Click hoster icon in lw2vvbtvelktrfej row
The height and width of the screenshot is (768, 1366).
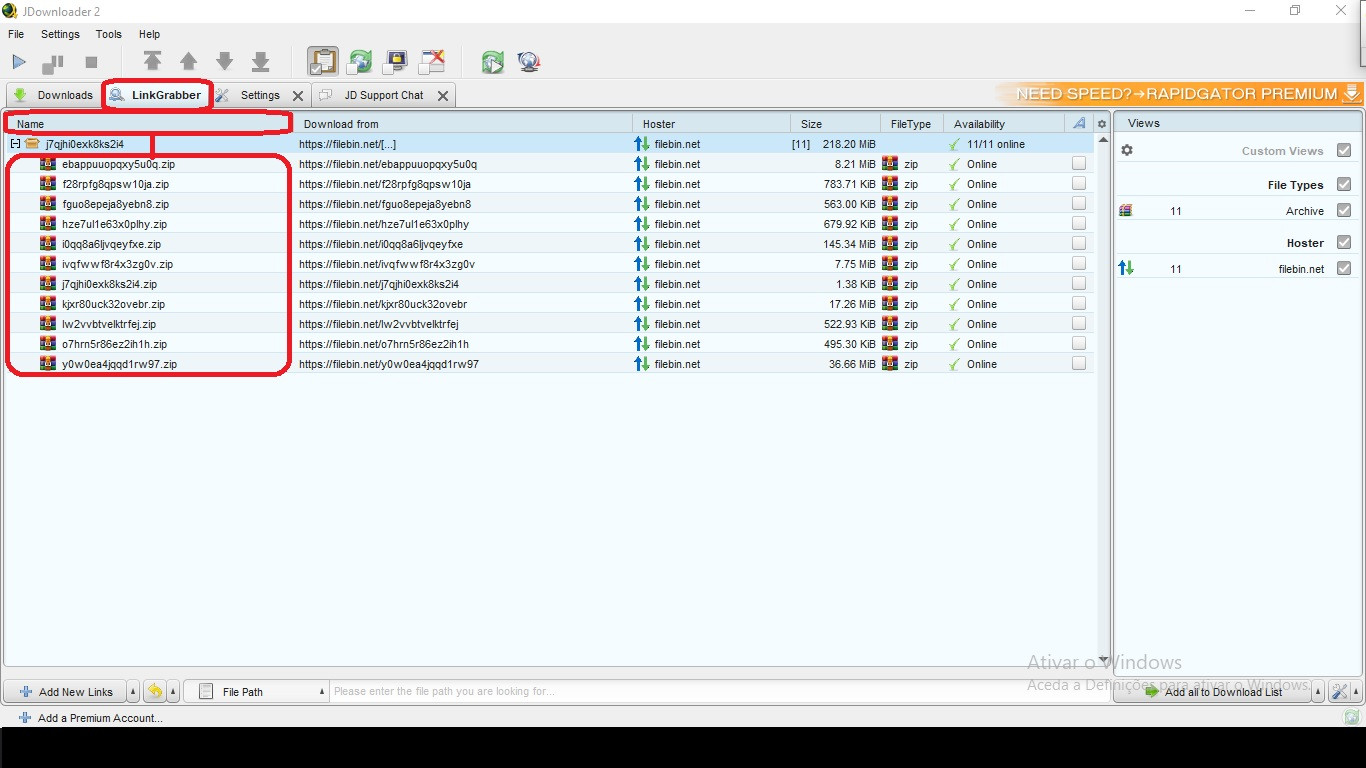click(x=642, y=324)
